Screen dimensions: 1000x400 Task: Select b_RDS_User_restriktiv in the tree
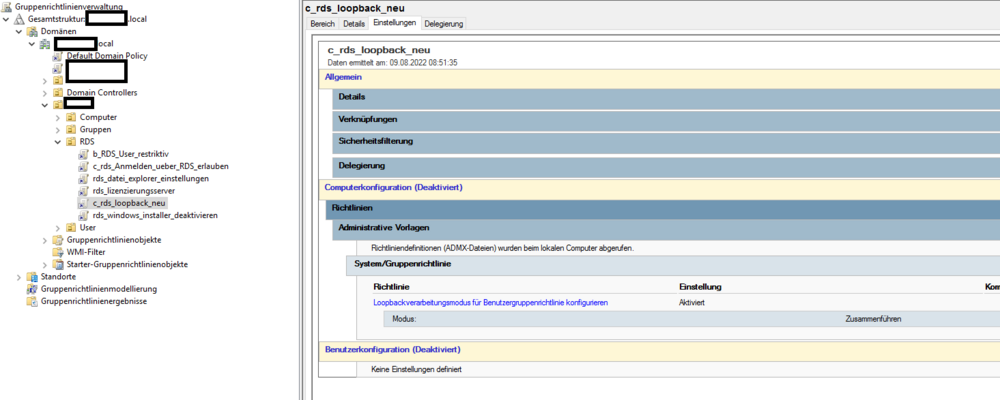[130, 154]
